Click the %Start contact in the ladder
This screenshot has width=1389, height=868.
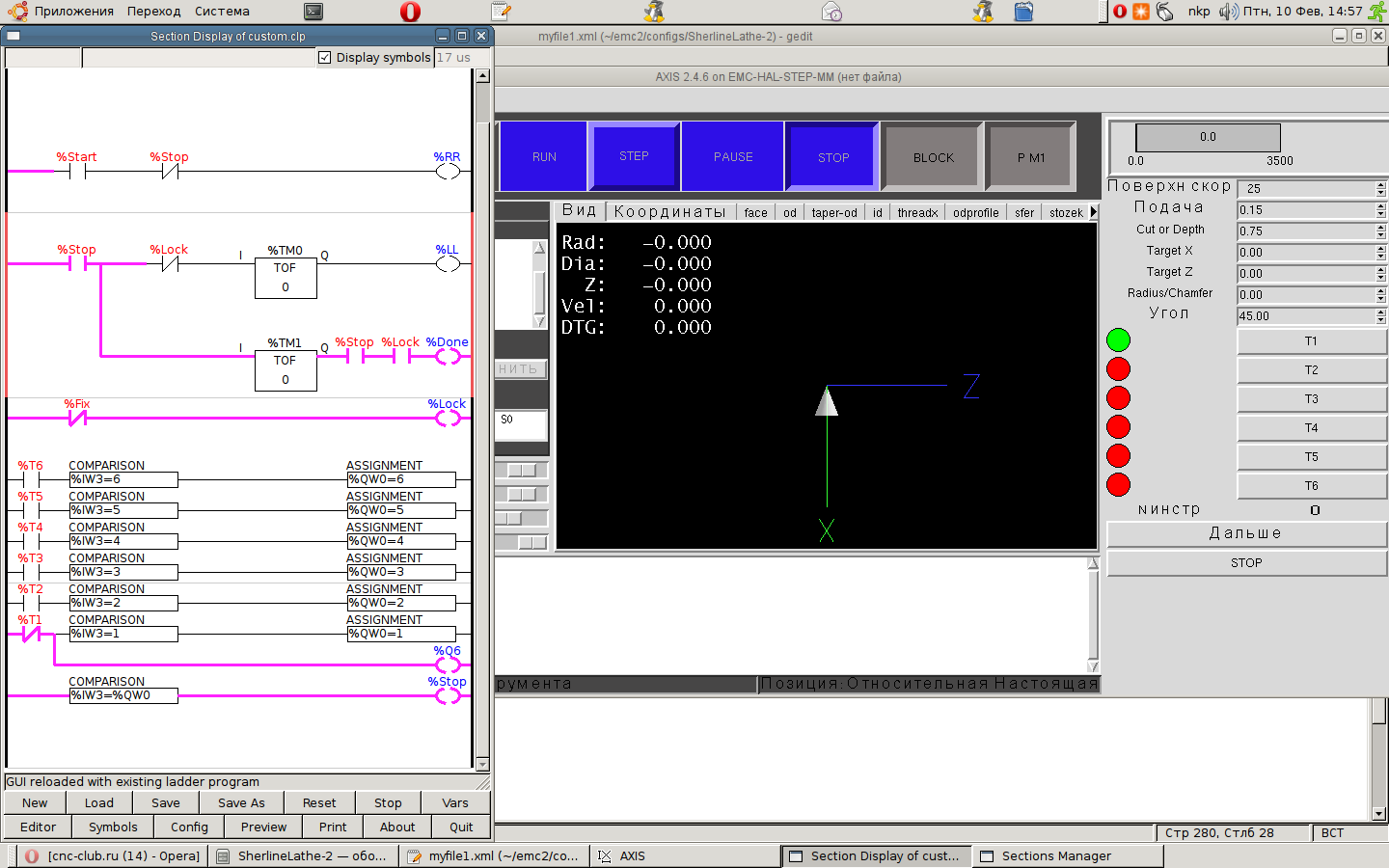77,172
